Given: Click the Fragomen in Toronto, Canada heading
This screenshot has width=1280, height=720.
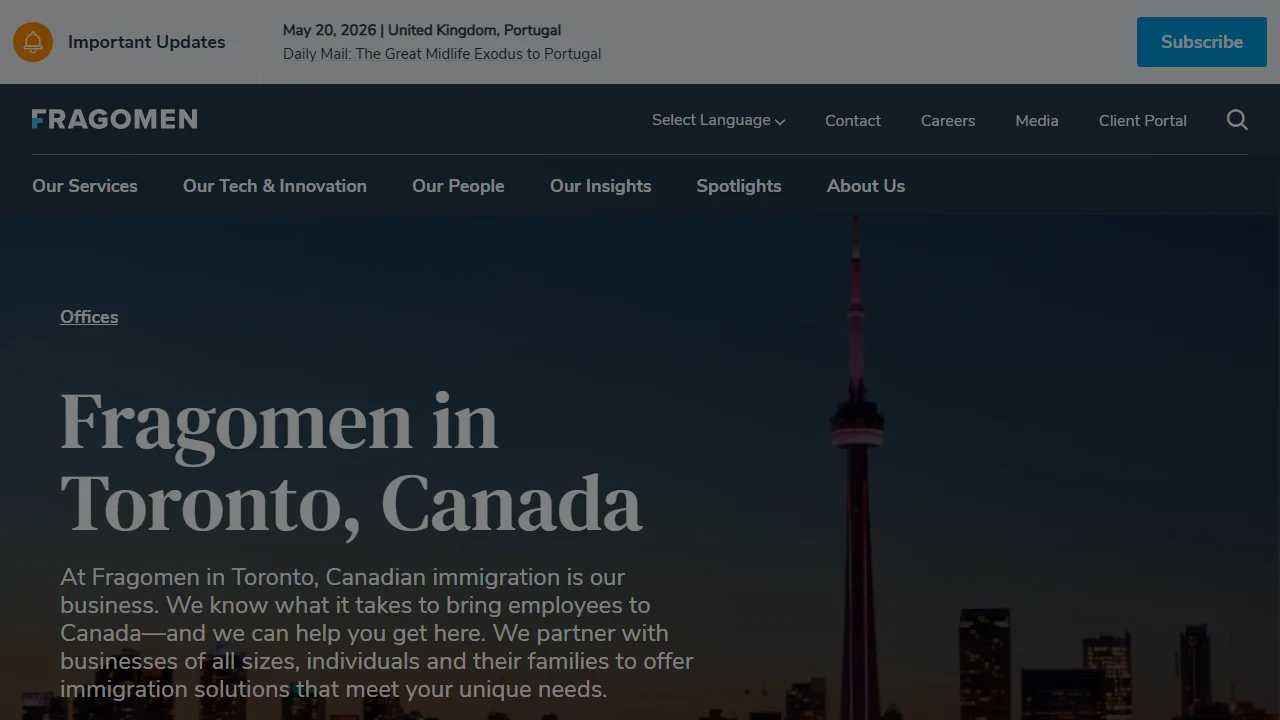Looking at the screenshot, I should (x=351, y=462).
